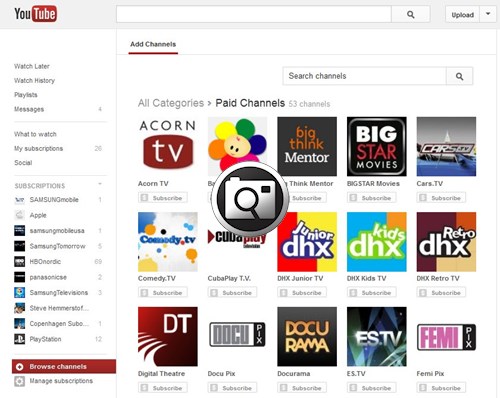This screenshot has width=500, height=398.
Task: Collapse the Subscriptions section arrow
Action: coord(99,184)
